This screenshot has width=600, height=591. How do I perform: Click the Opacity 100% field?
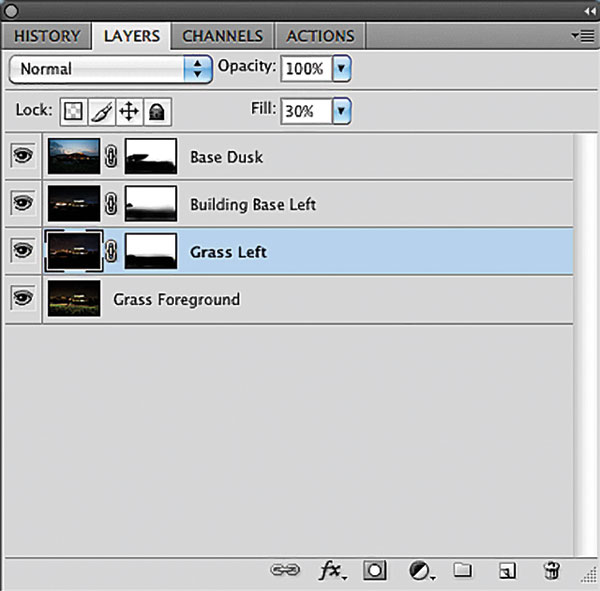coord(306,69)
